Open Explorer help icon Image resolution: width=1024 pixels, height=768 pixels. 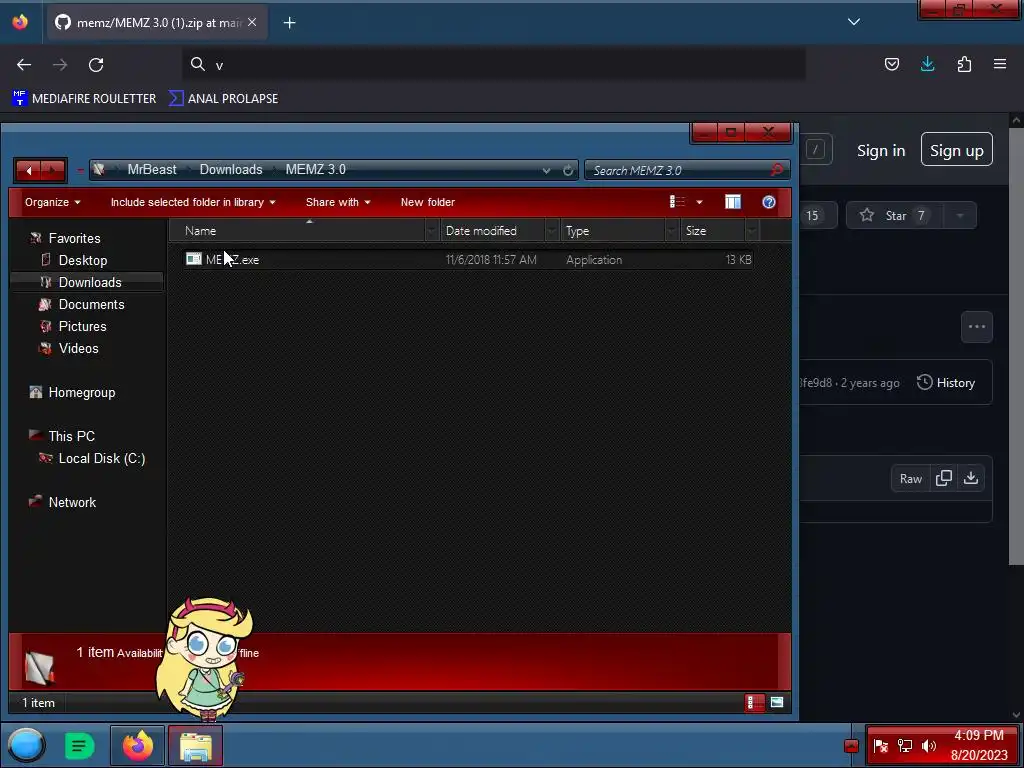769,202
